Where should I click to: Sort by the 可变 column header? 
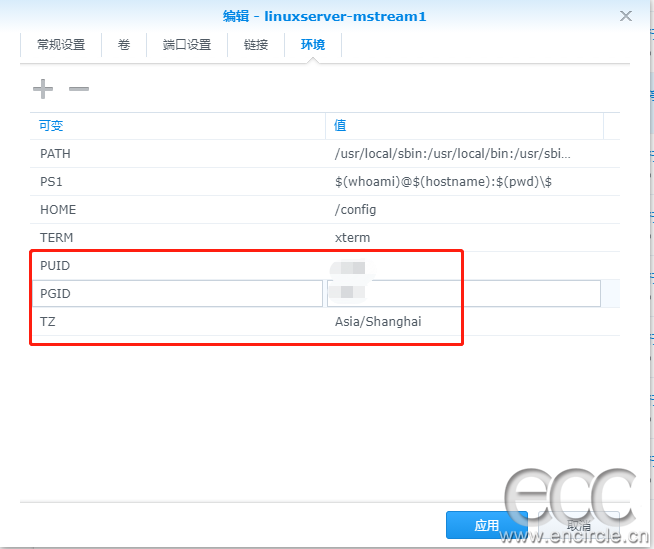tap(178, 126)
